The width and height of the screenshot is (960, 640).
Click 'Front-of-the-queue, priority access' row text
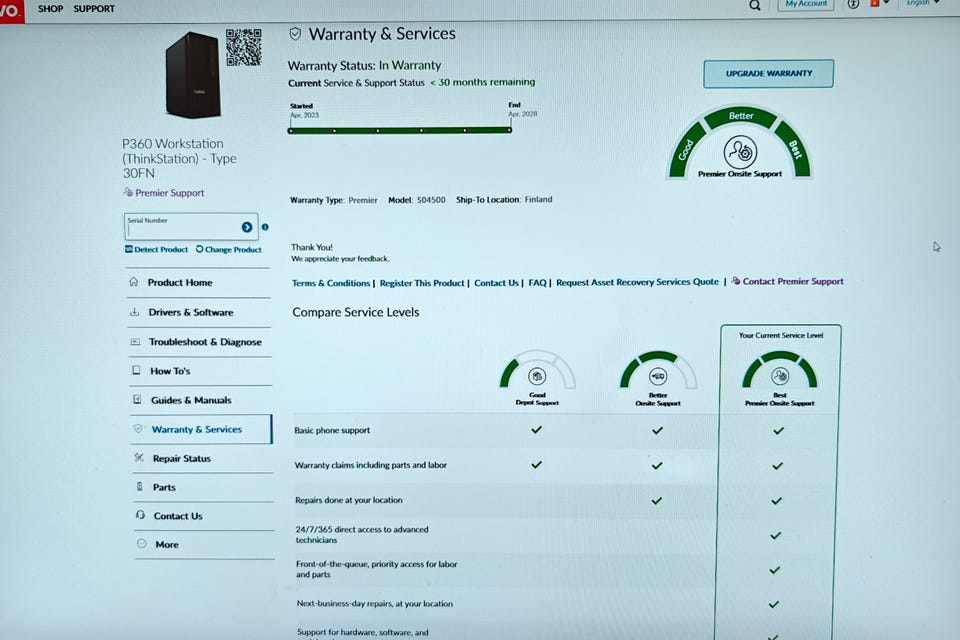377,569
